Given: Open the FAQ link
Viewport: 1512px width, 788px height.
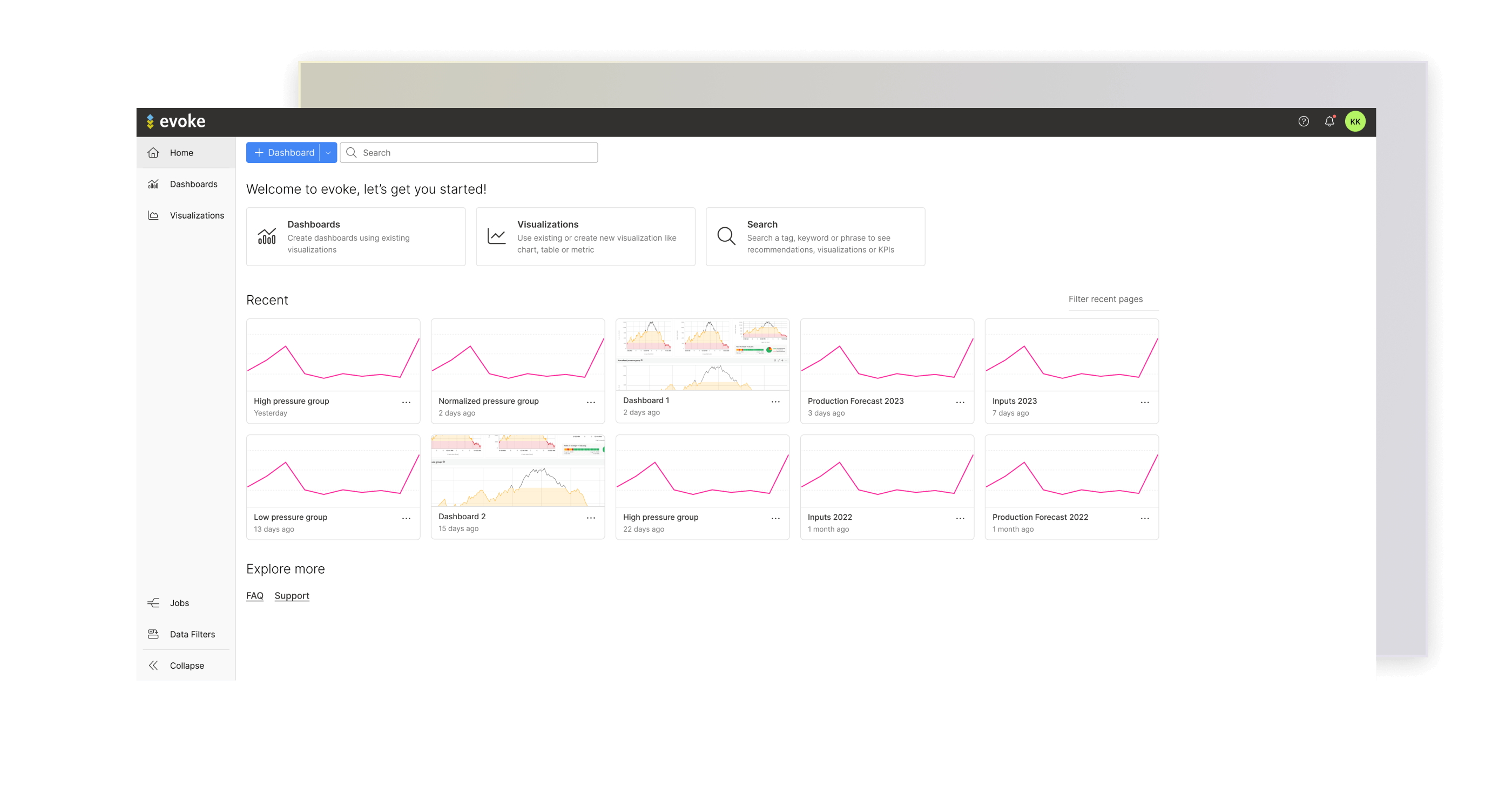Looking at the screenshot, I should pyautogui.click(x=255, y=595).
